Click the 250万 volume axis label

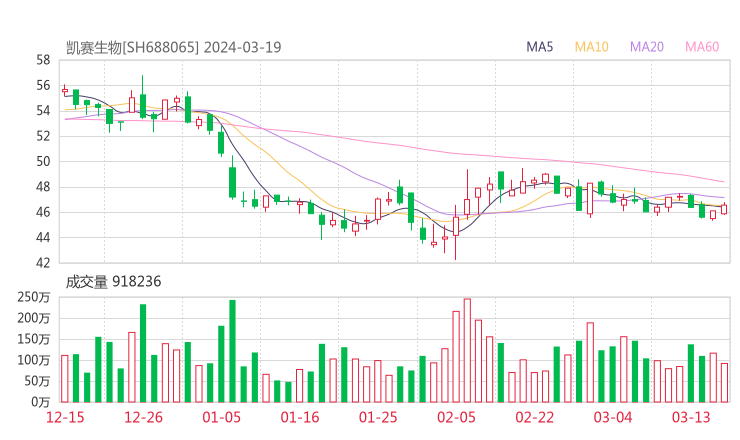tap(34, 297)
